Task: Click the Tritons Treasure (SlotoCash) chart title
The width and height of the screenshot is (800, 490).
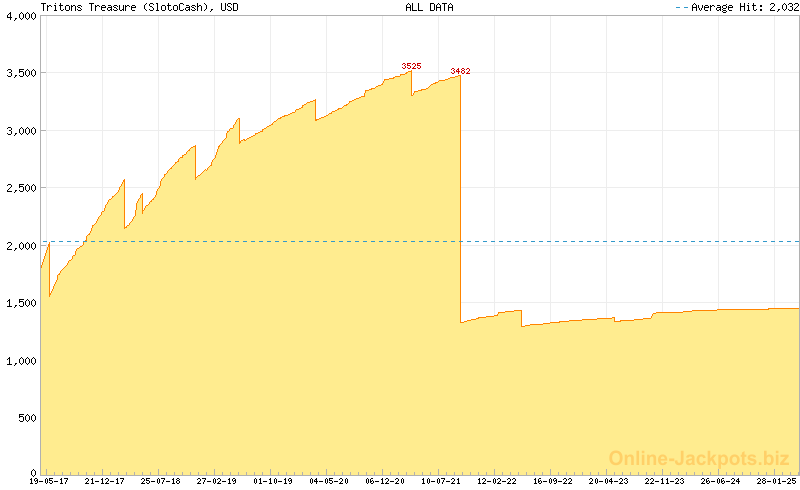Action: coord(139,6)
